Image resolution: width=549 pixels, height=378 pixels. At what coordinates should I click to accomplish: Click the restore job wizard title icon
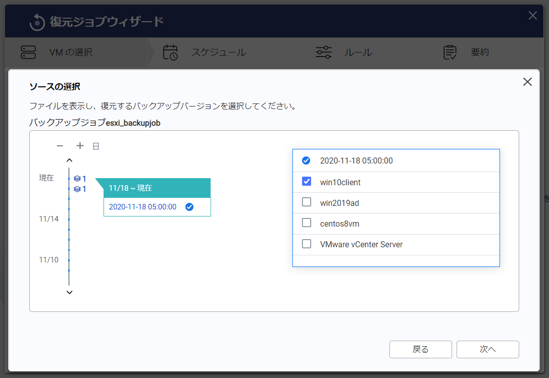[x=37, y=22]
